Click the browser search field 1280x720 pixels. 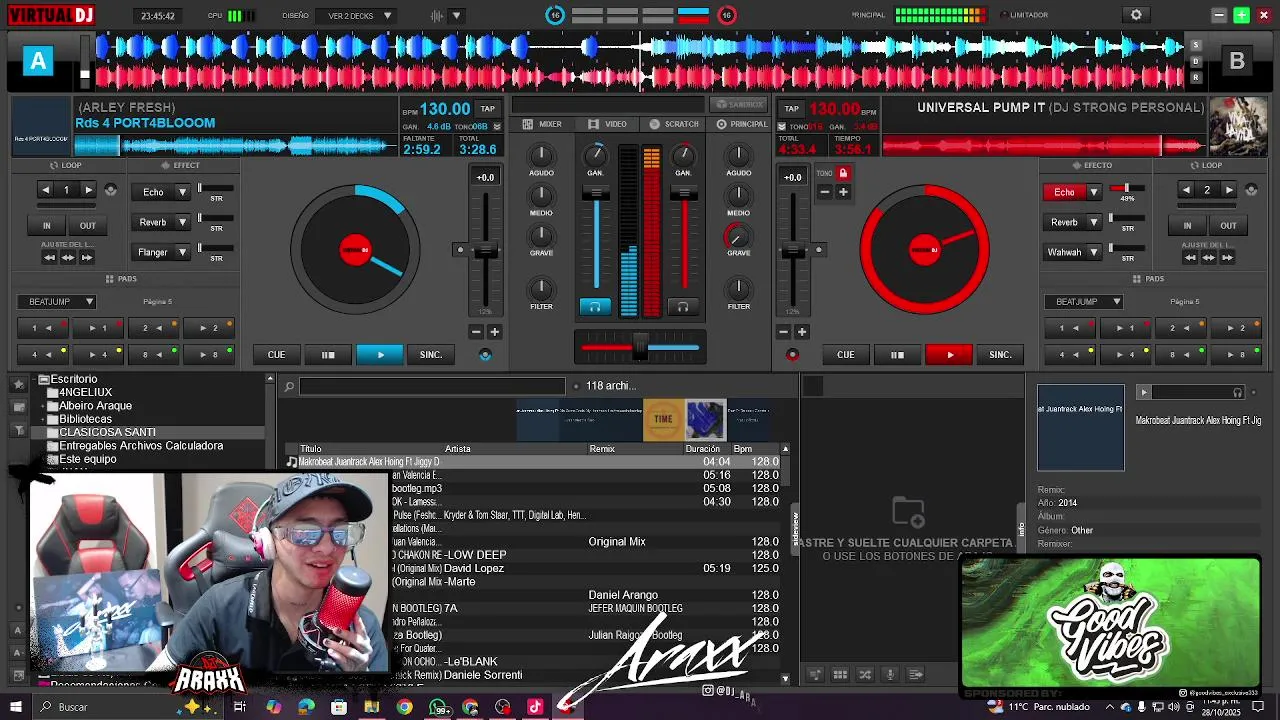(x=432, y=386)
